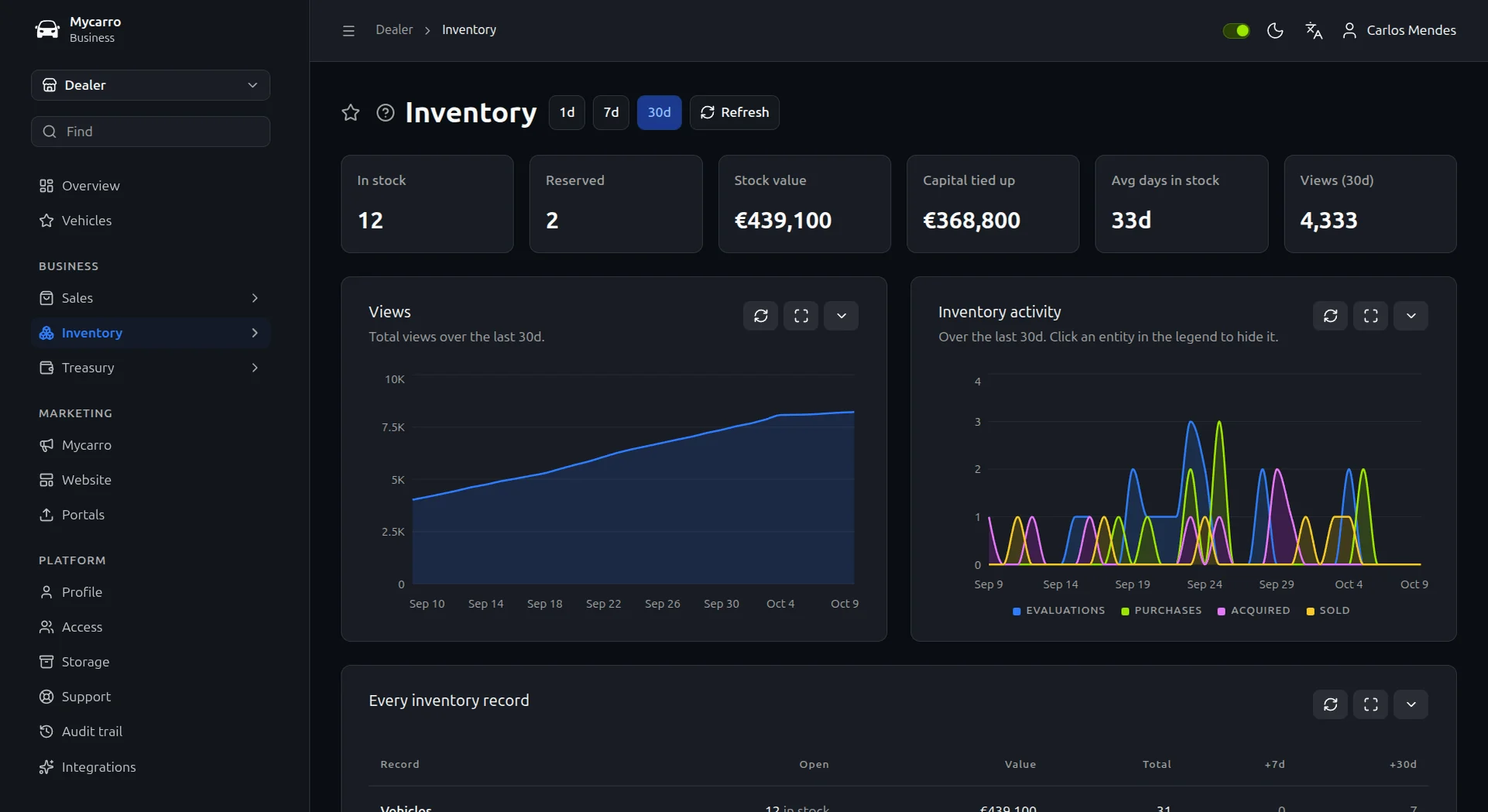Hide Evaluations series via legend
Image resolution: width=1488 pixels, height=812 pixels.
[x=1058, y=611]
